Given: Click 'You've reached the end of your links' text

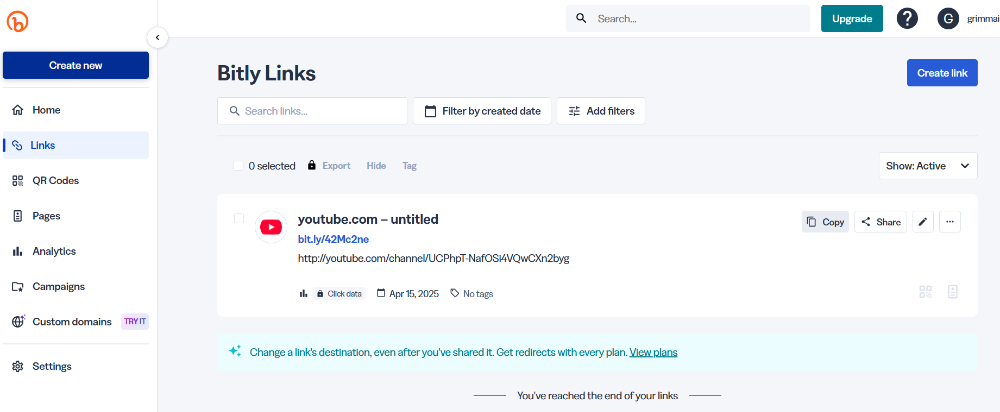Looking at the screenshot, I should pyautogui.click(x=598, y=395).
